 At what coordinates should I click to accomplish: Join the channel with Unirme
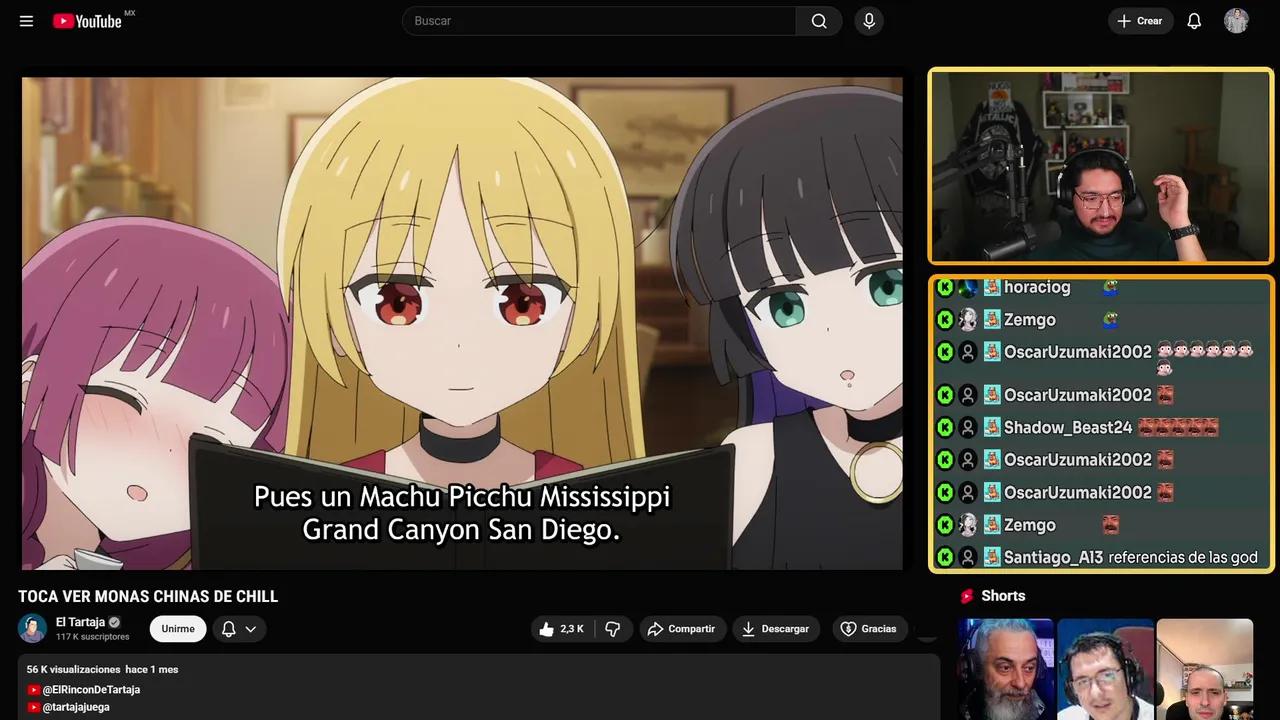tap(178, 629)
